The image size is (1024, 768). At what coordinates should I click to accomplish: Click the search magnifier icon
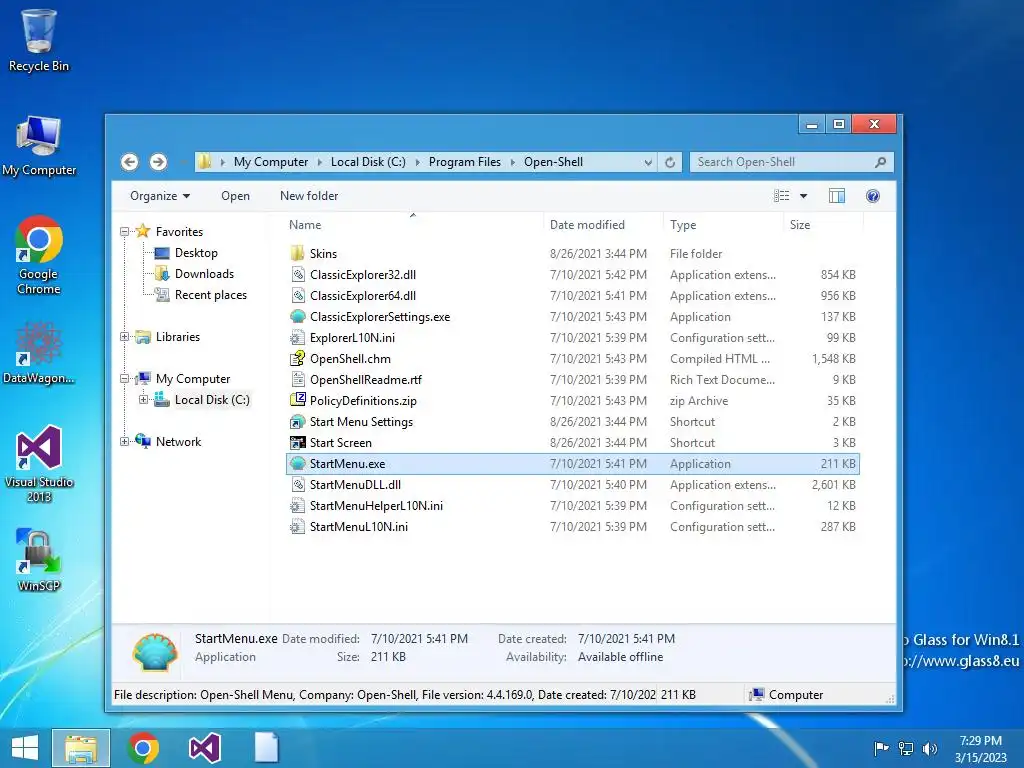coord(880,162)
